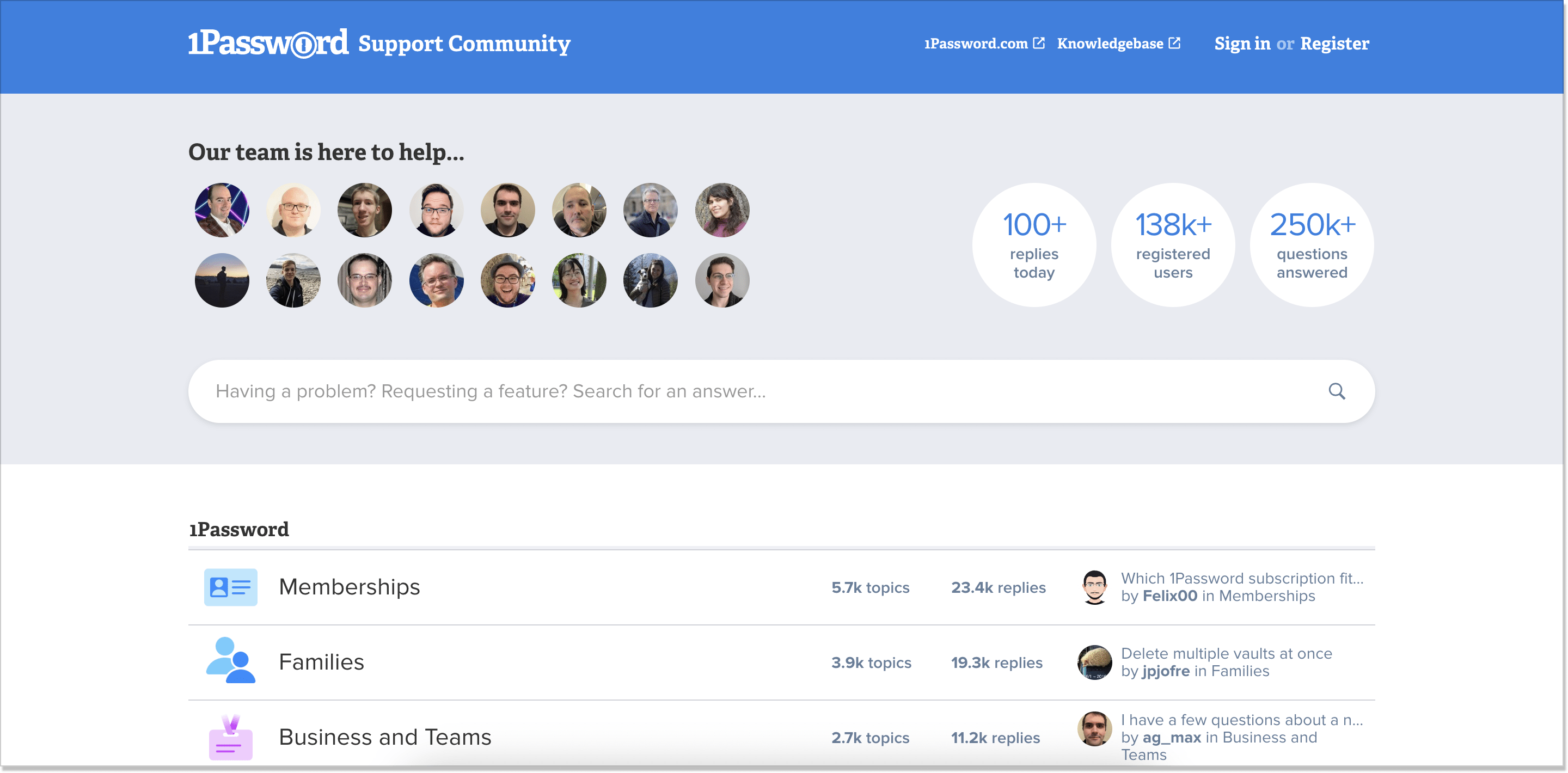
Task: Click the Memberships ID card icon
Action: pos(230,587)
